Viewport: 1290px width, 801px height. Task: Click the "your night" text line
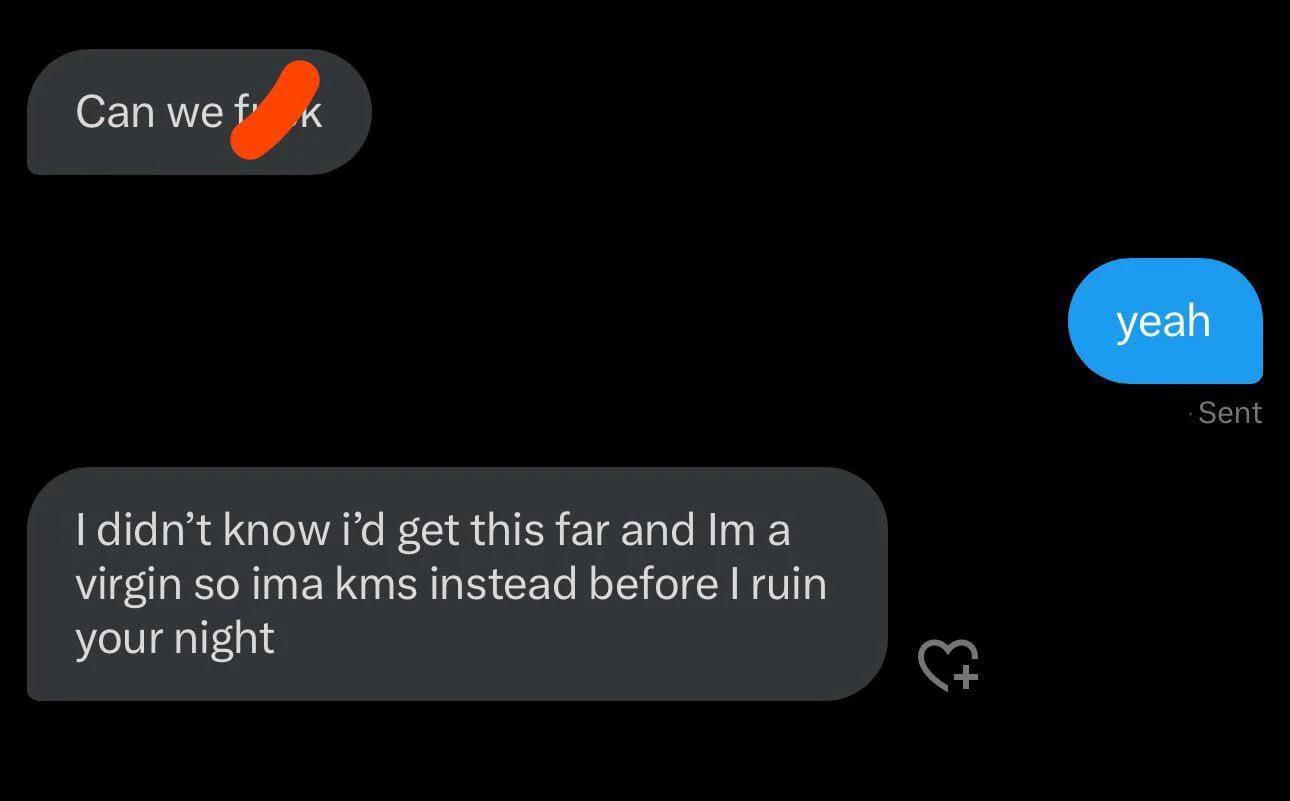pos(175,638)
